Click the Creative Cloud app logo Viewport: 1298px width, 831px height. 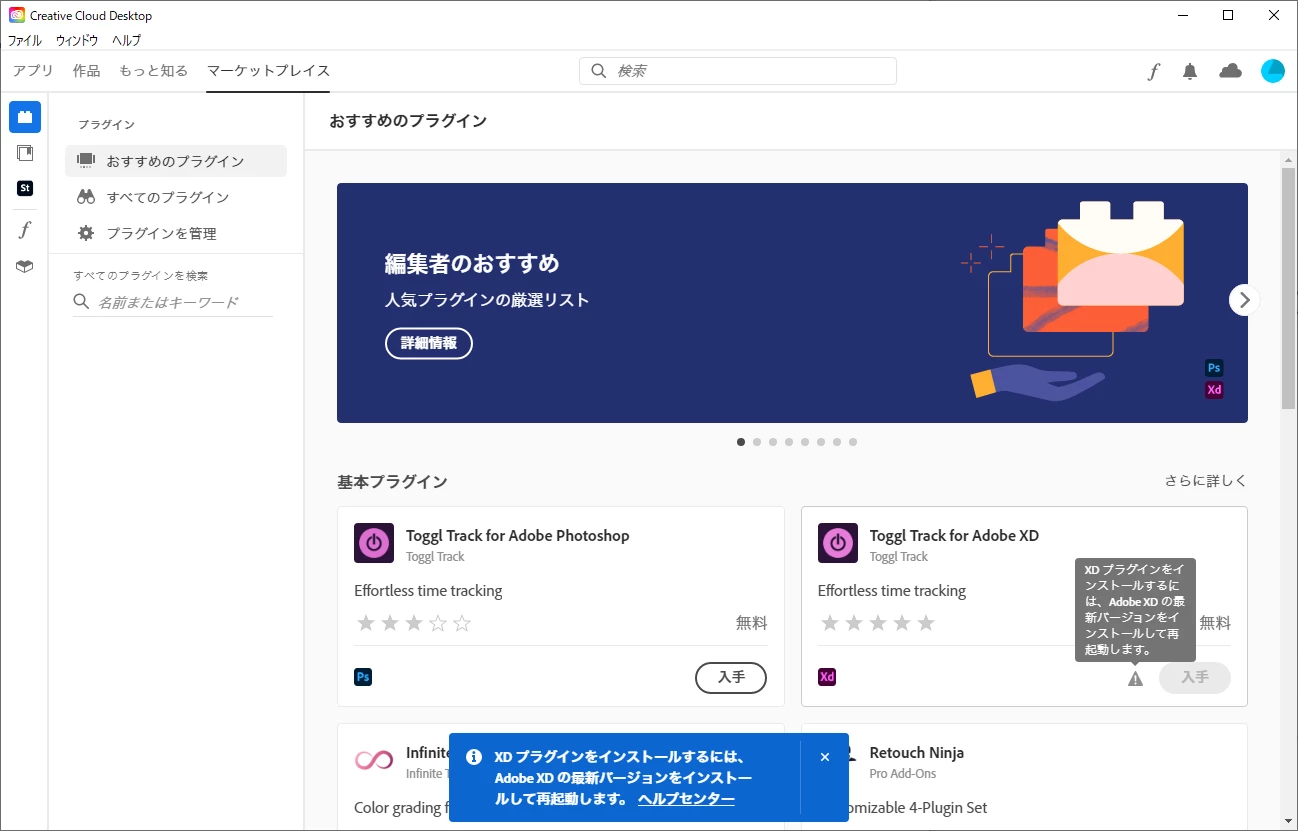tap(16, 15)
